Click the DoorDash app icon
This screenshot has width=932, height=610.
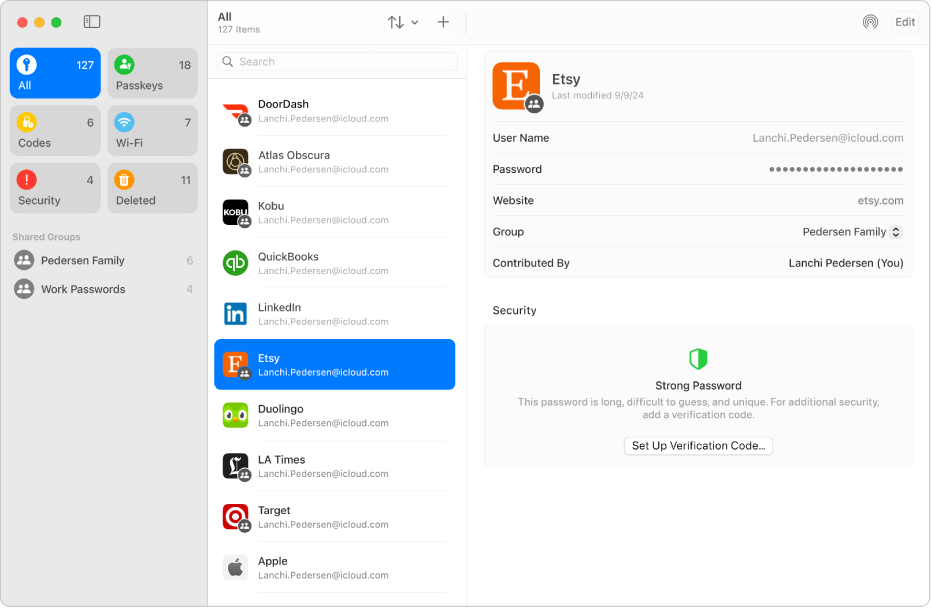coord(235,111)
